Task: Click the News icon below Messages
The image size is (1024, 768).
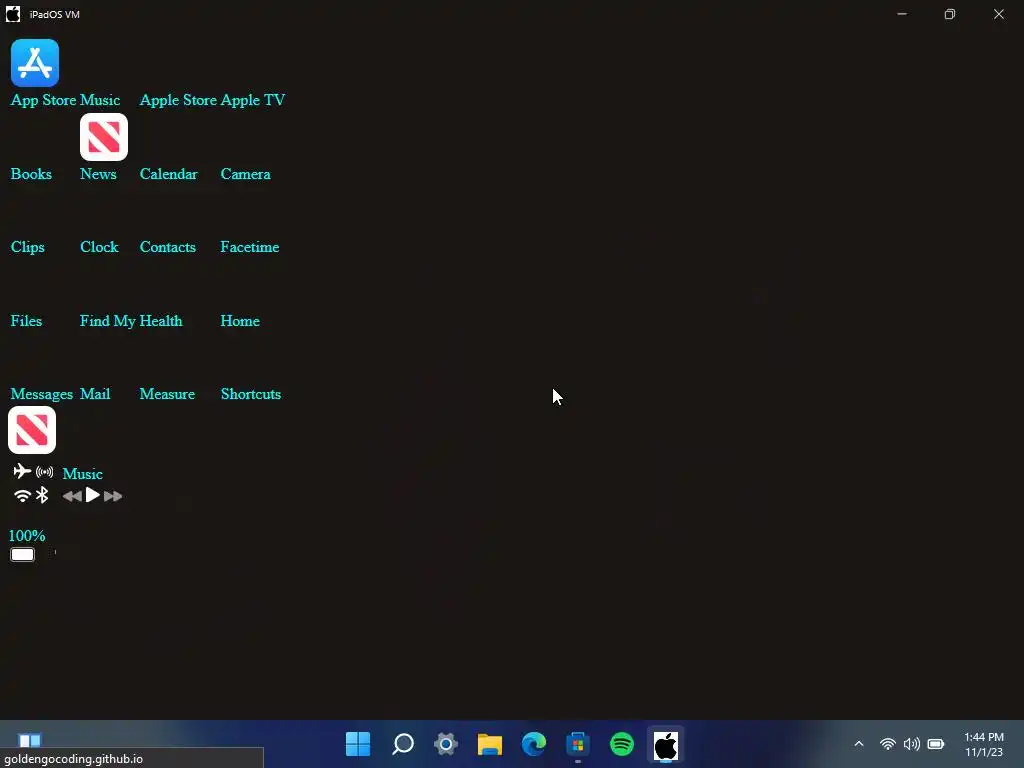Action: (32, 430)
